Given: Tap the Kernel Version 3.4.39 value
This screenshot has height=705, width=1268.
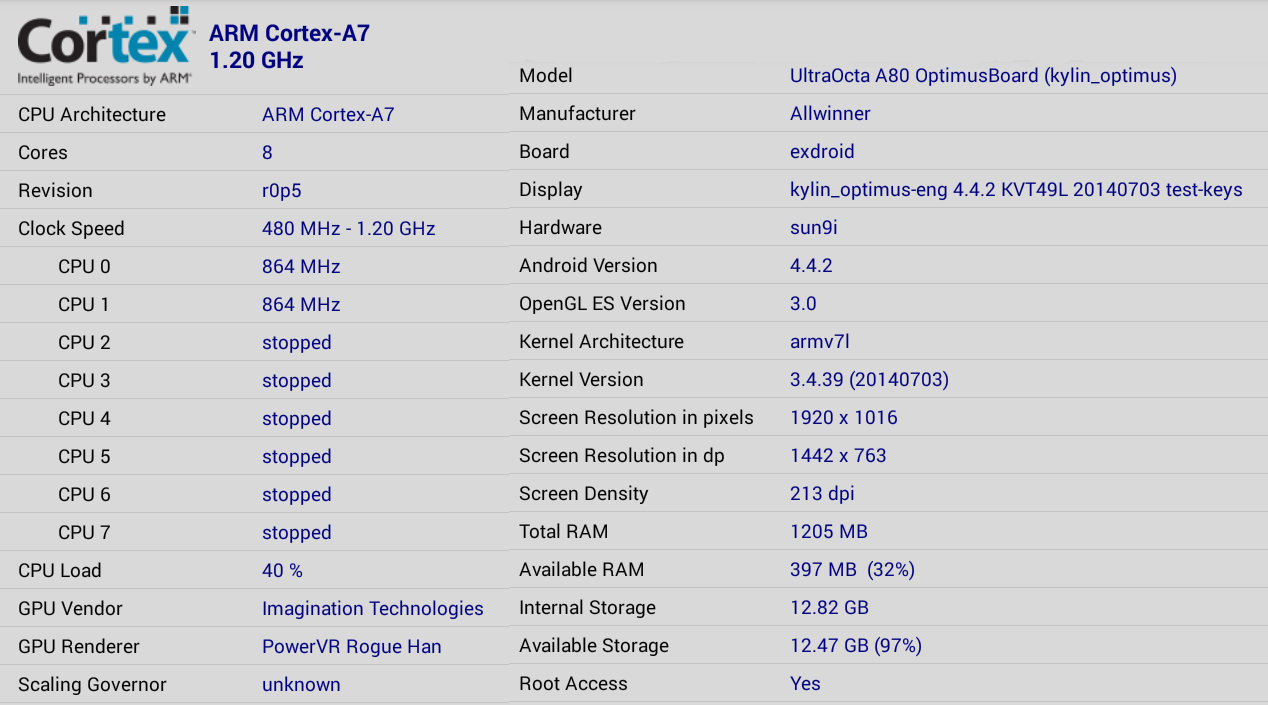Looking at the screenshot, I should [x=869, y=379].
